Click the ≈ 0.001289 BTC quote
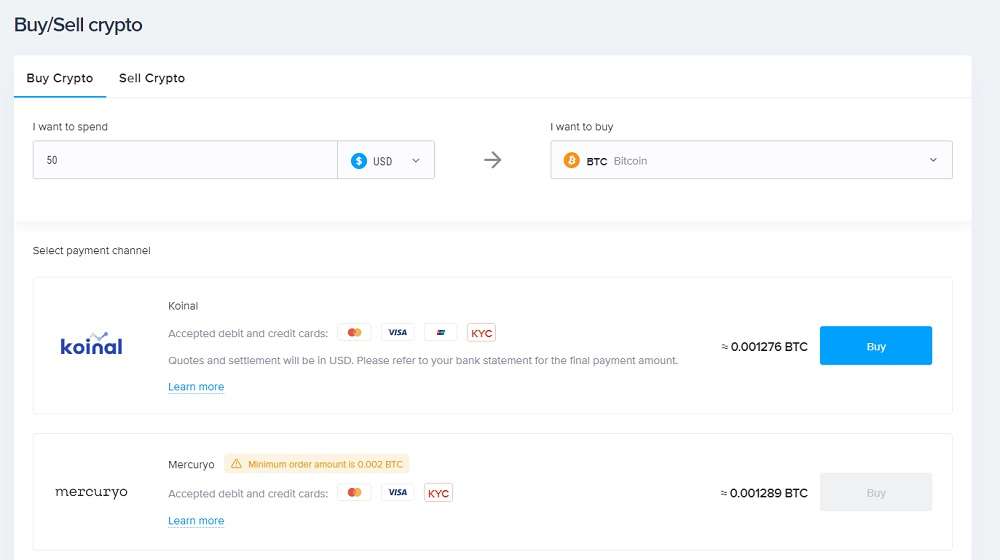The image size is (1000, 560). point(764,493)
